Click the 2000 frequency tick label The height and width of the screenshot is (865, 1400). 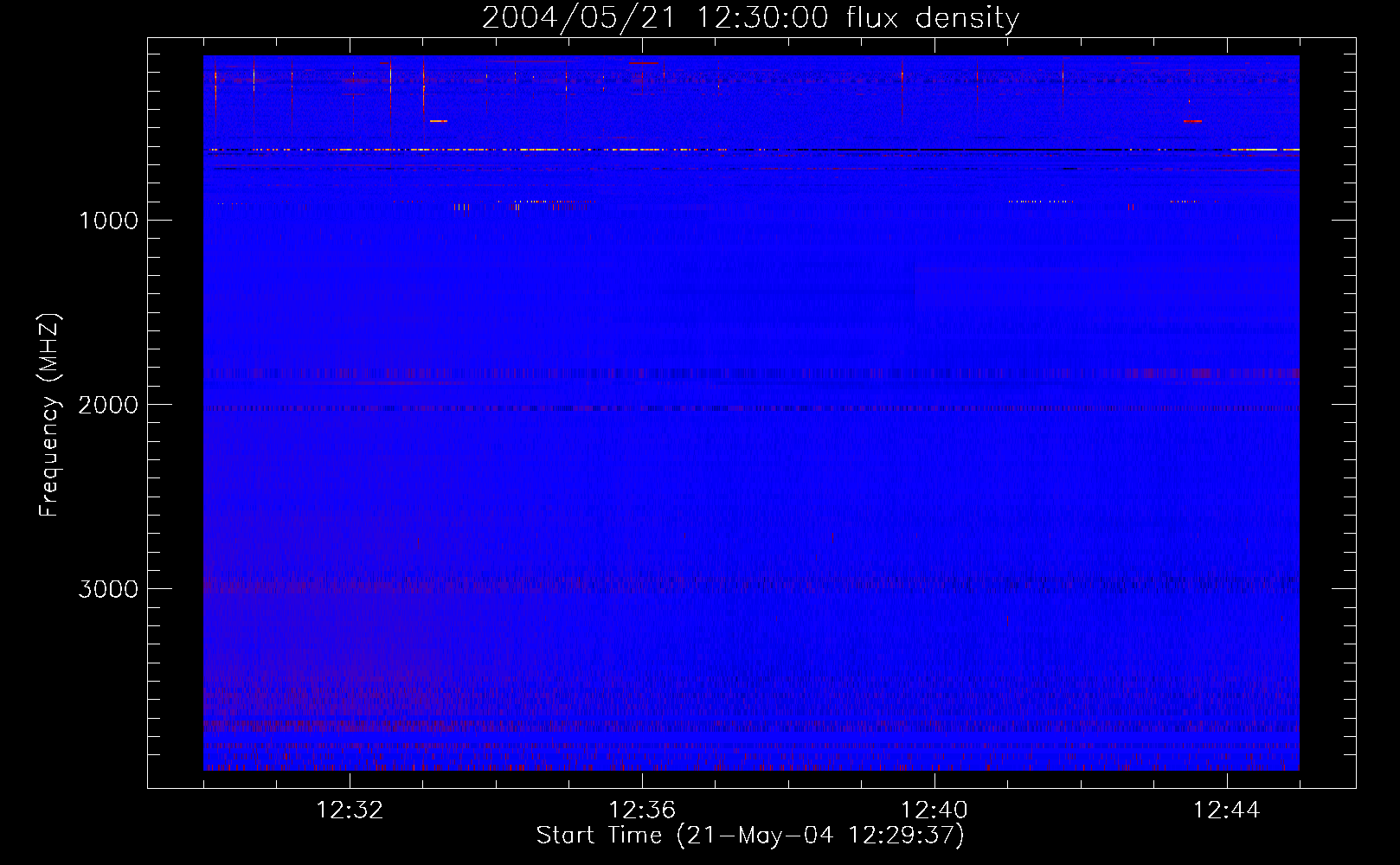coord(108,405)
